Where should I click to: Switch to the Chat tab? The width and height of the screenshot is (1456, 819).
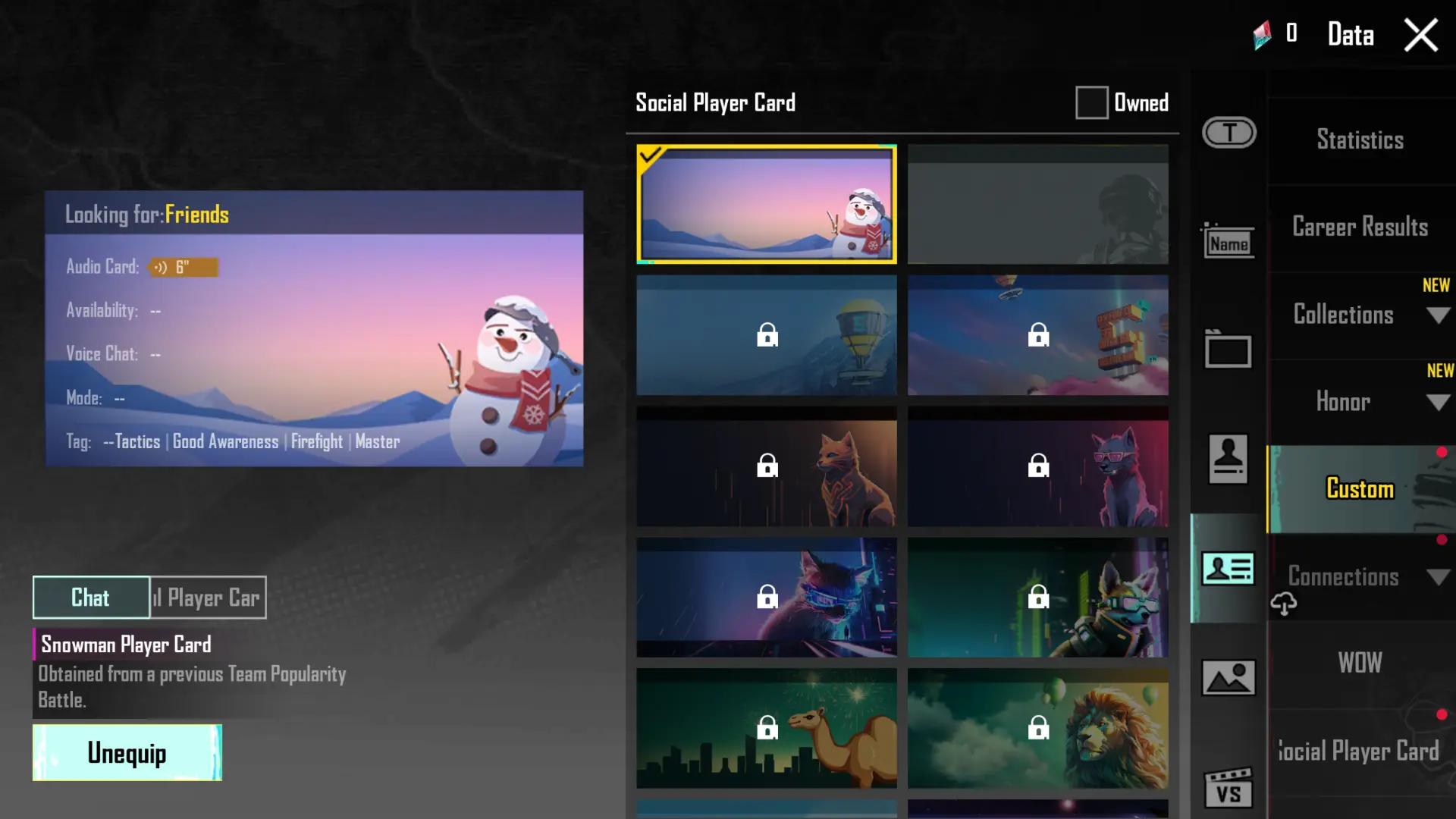click(91, 598)
